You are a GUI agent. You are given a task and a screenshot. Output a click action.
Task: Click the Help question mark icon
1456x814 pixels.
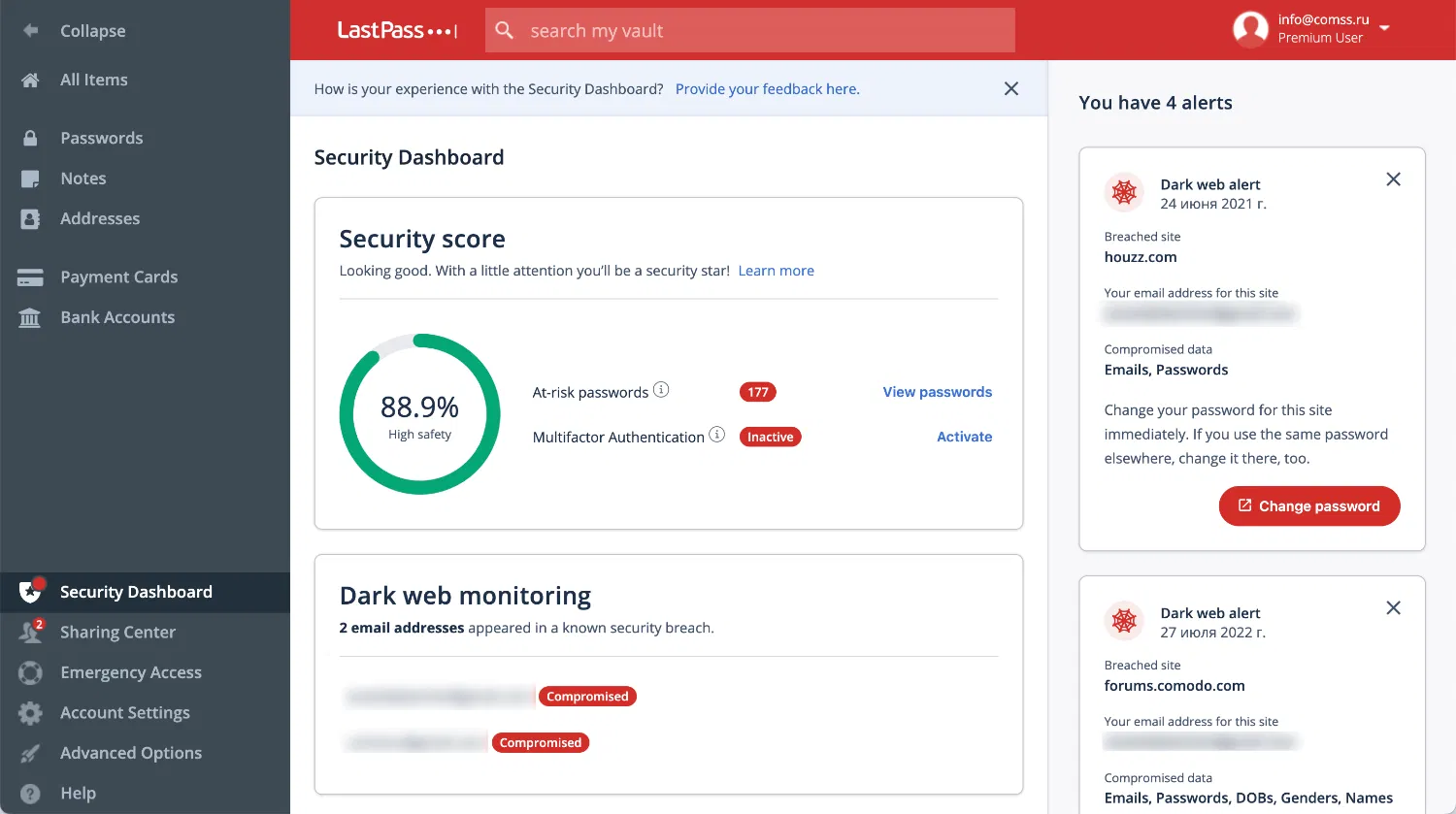[30, 794]
